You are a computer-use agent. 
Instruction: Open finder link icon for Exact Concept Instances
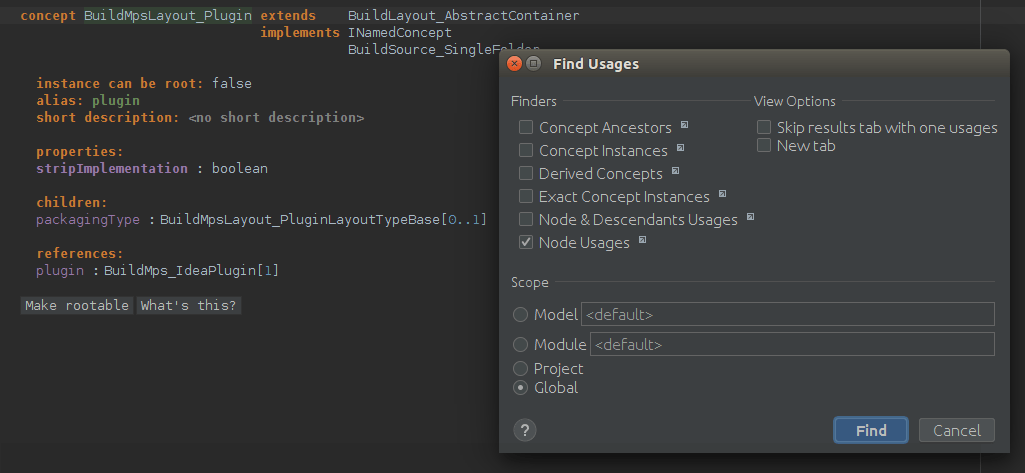722,194
